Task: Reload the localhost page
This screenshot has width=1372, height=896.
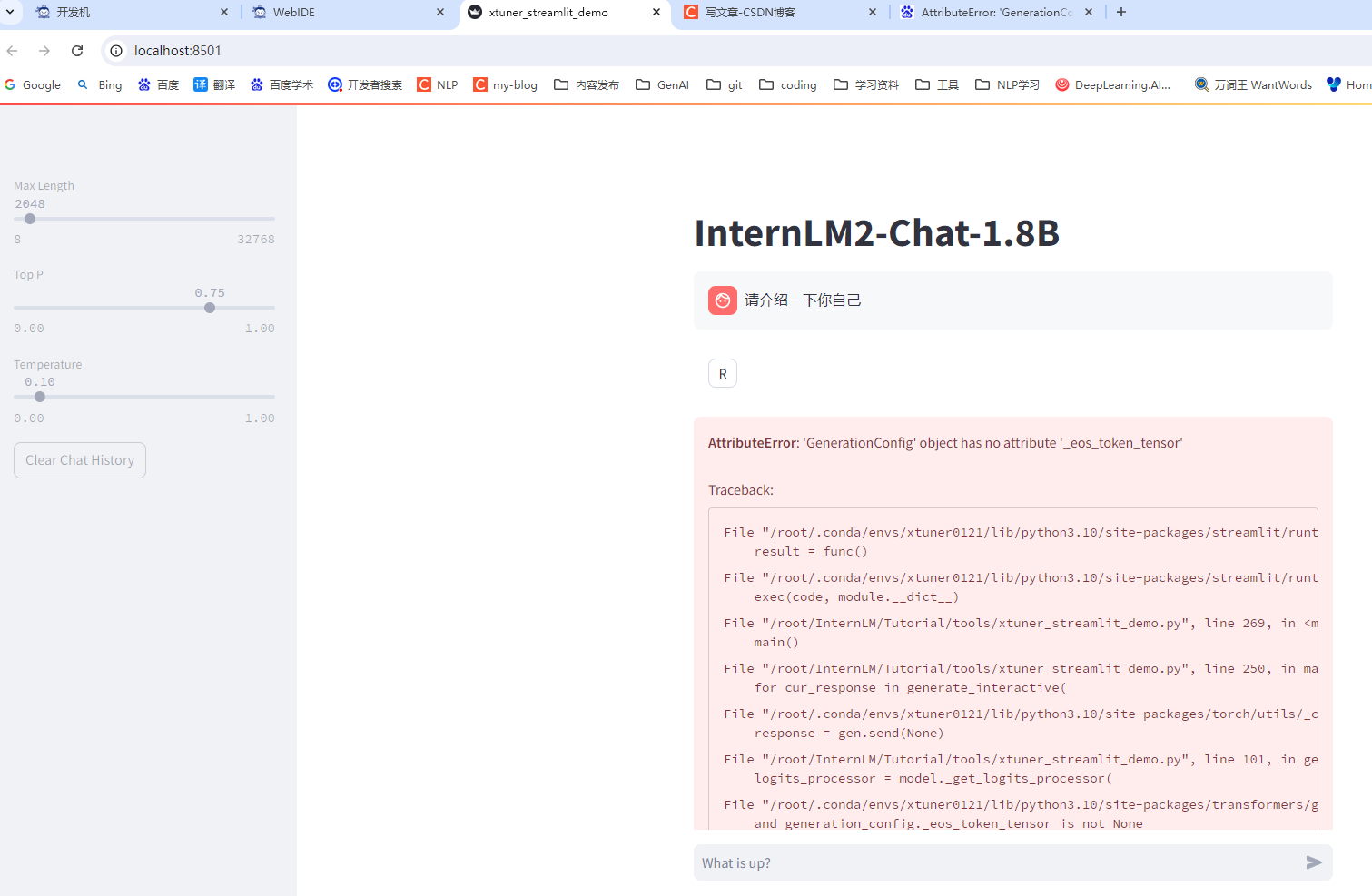Action: (77, 51)
